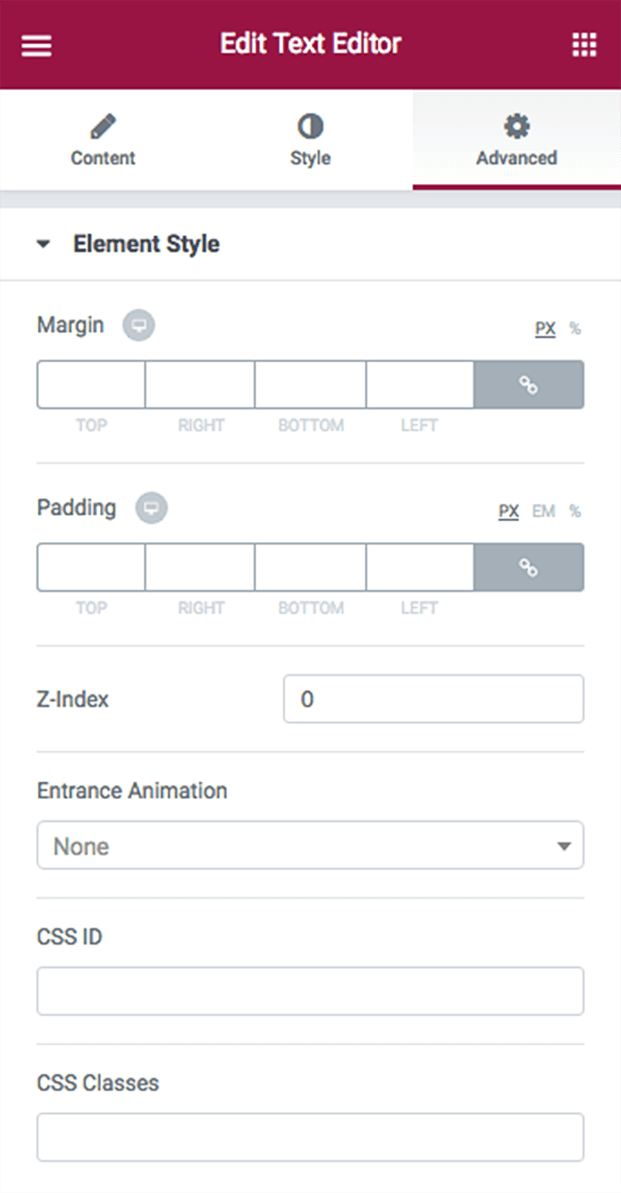The height and width of the screenshot is (1193, 621).
Task: Click the Z-Index value field
Action: click(433, 699)
